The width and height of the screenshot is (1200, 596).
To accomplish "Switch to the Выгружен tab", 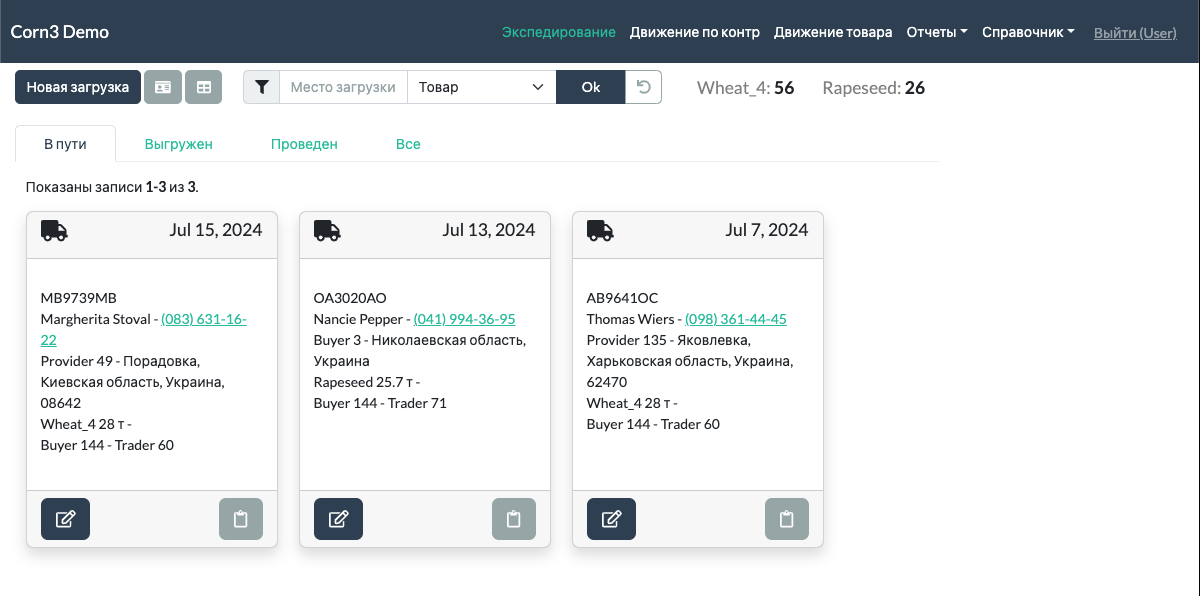I will coord(179,144).
